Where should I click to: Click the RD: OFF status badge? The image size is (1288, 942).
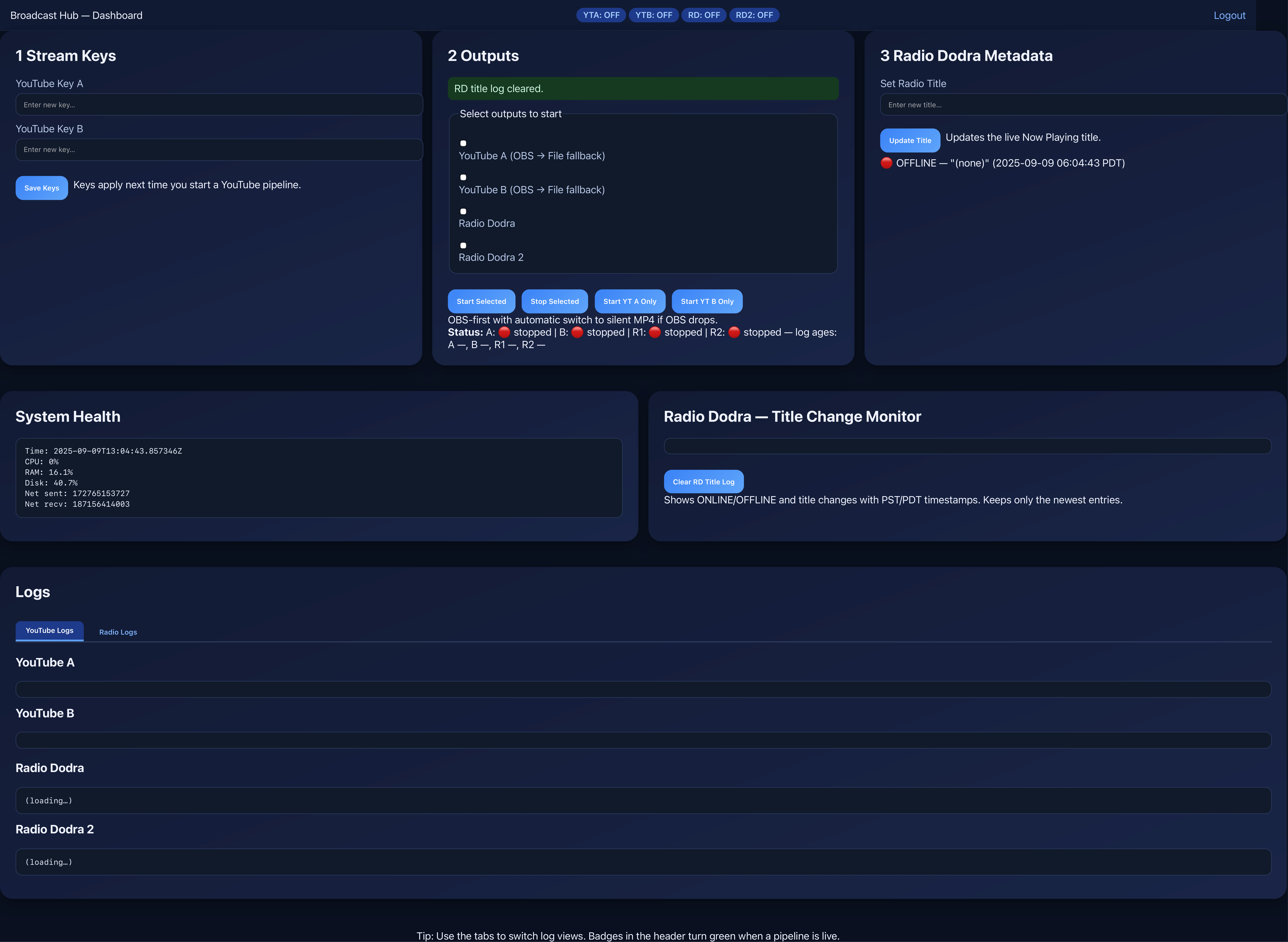(704, 15)
